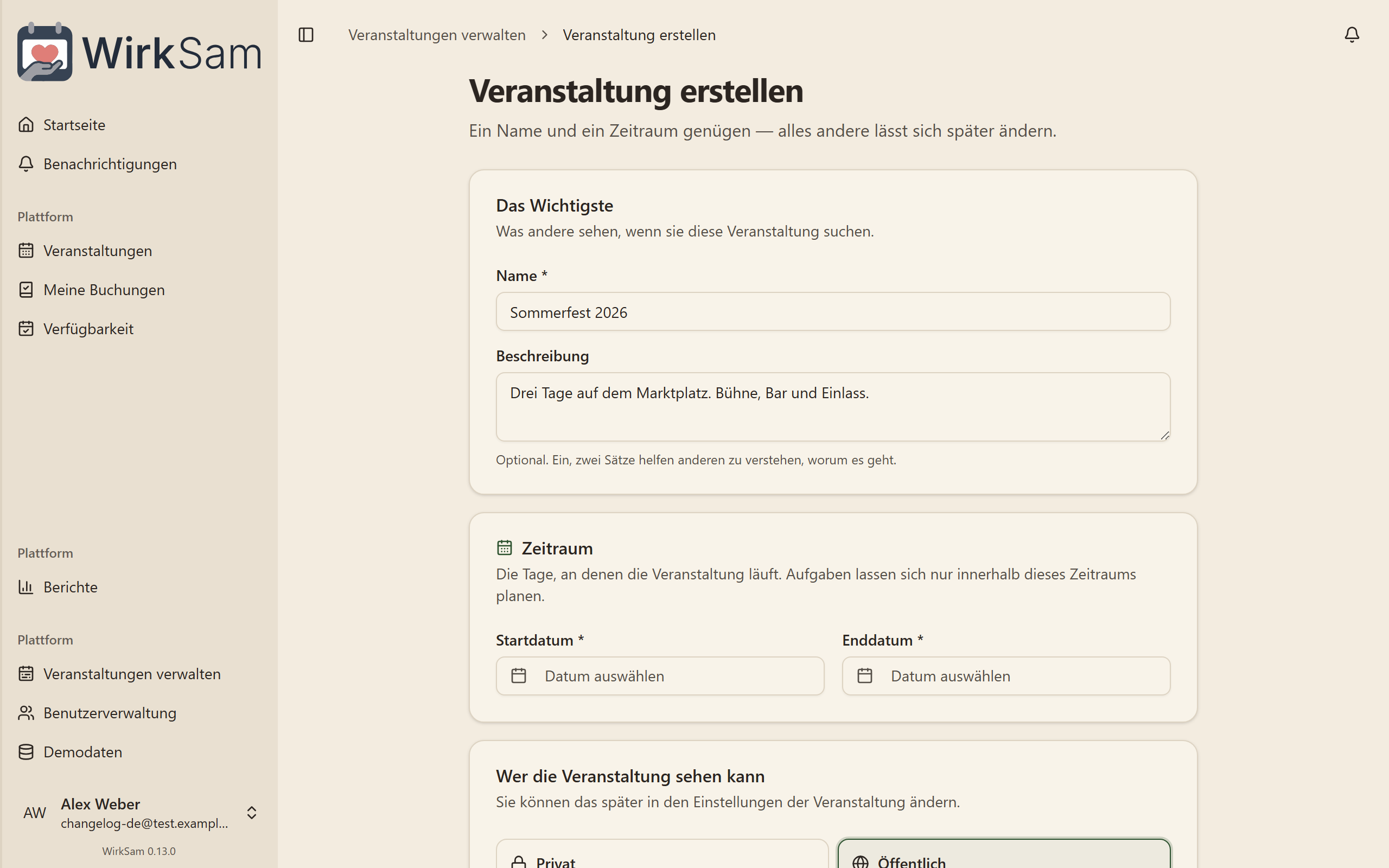Click the Veranstaltung erstellen page heading
Viewport: 1389px width, 868px height.
pyautogui.click(x=636, y=91)
